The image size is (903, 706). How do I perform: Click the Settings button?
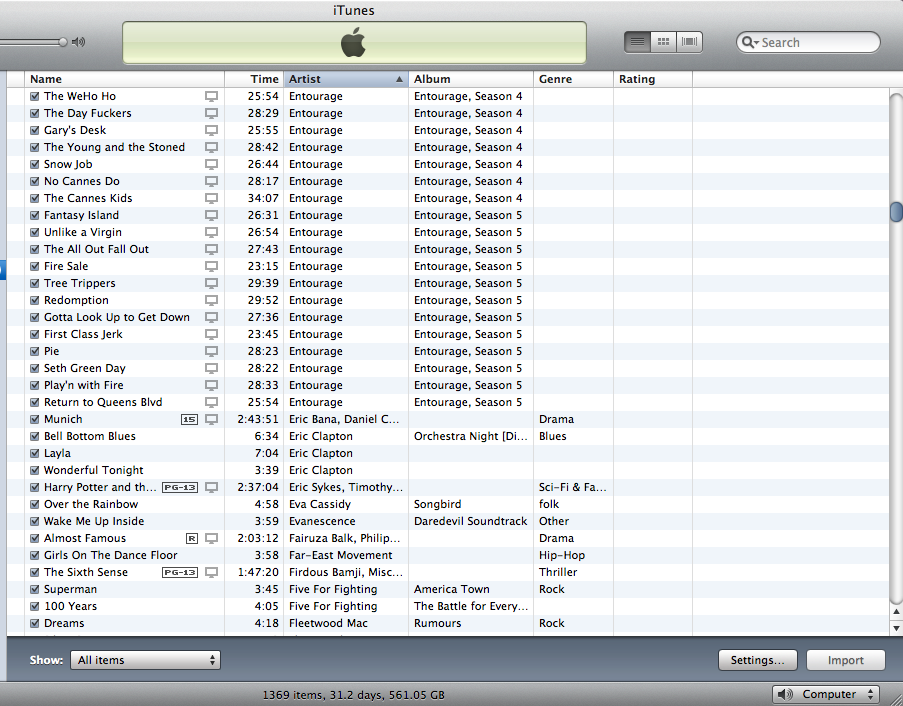pos(758,660)
